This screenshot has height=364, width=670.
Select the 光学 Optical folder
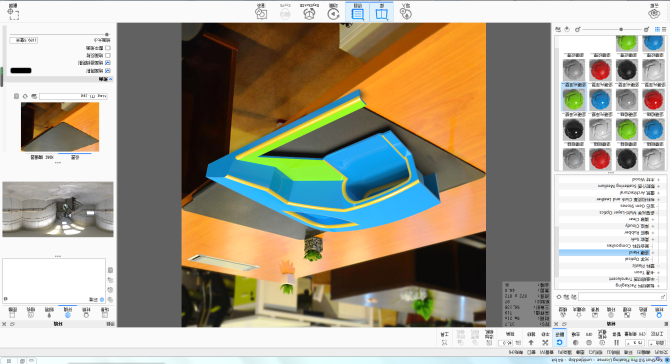pyautogui.click(x=637, y=259)
